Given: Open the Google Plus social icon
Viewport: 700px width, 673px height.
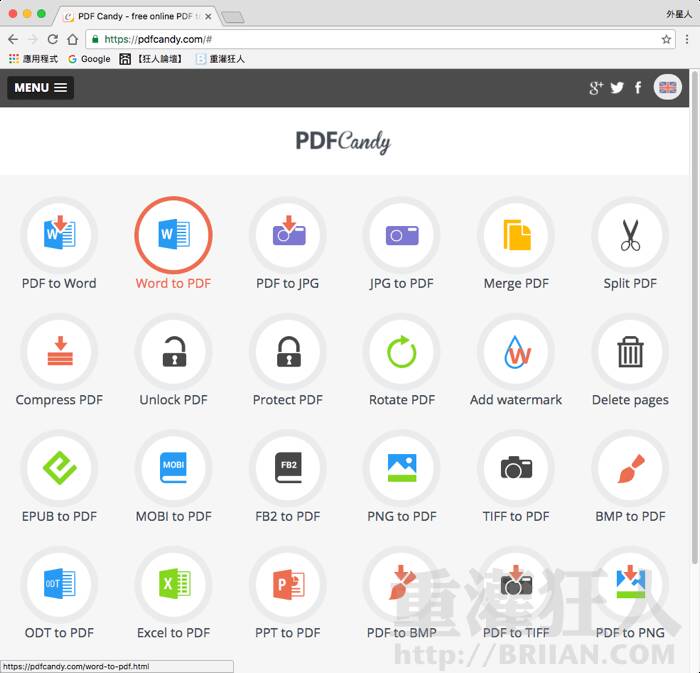Looking at the screenshot, I should (596, 88).
